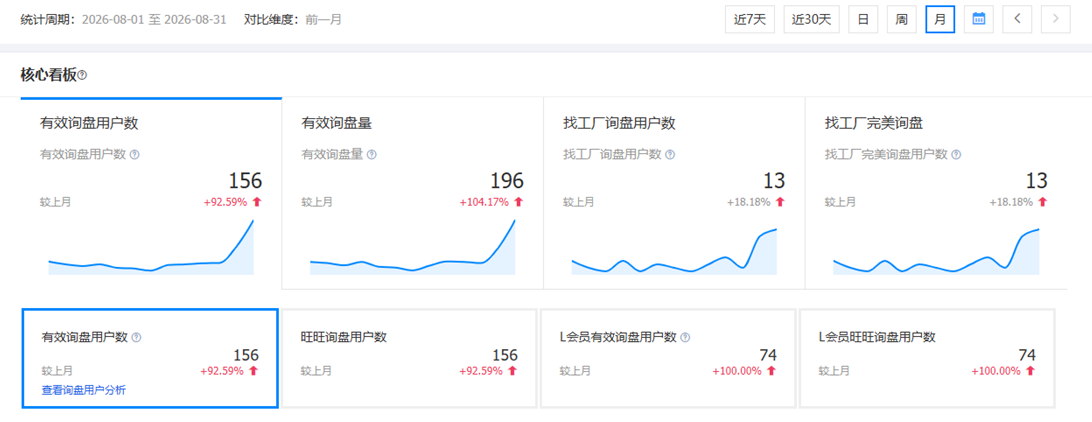Viewport: 1092px width, 422px height.
Task: Open 查看询盘用户分析 link
Action: pos(84,391)
